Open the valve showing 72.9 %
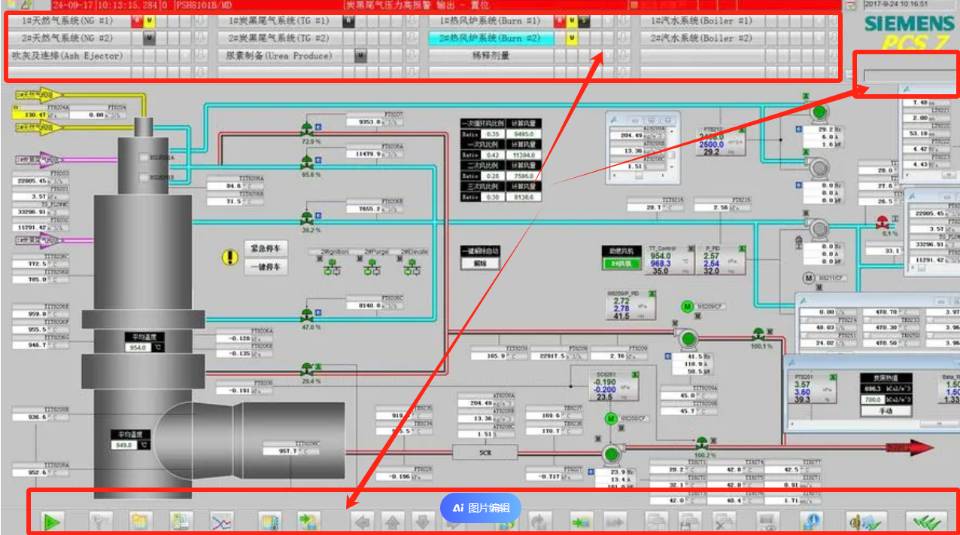 tap(307, 130)
